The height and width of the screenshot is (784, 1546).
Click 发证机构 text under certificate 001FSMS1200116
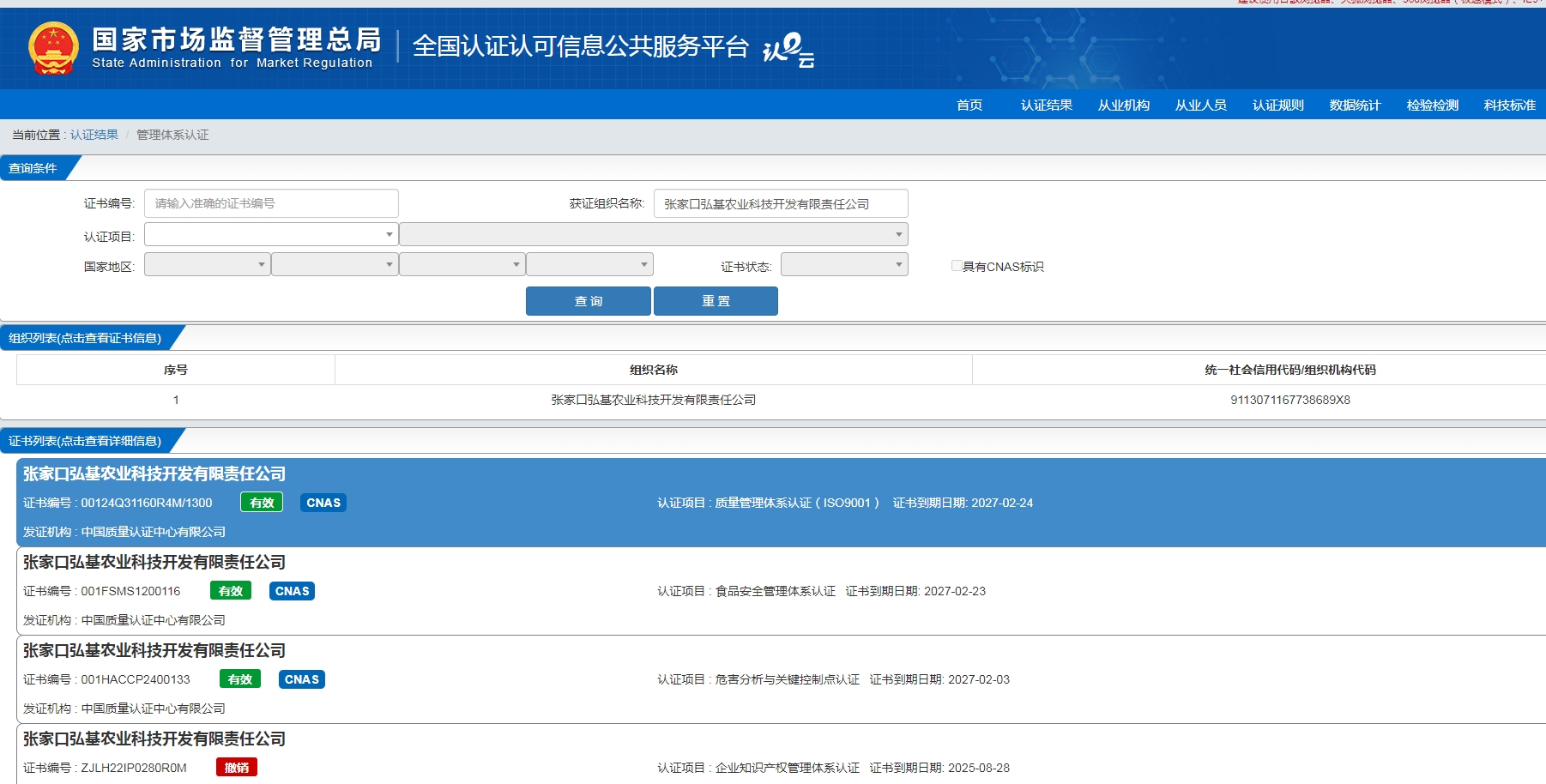click(124, 620)
